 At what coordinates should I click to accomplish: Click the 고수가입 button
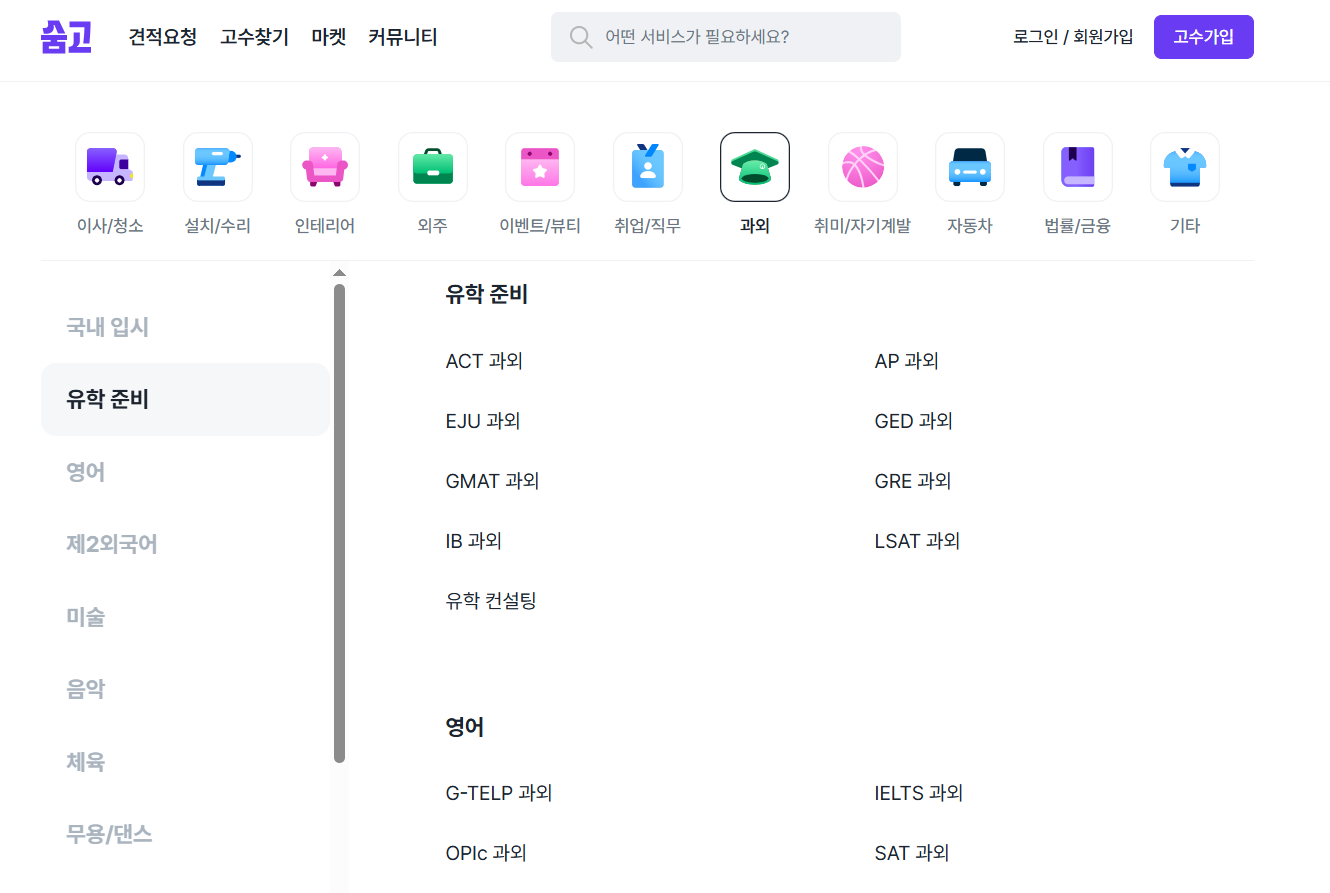[1203, 36]
